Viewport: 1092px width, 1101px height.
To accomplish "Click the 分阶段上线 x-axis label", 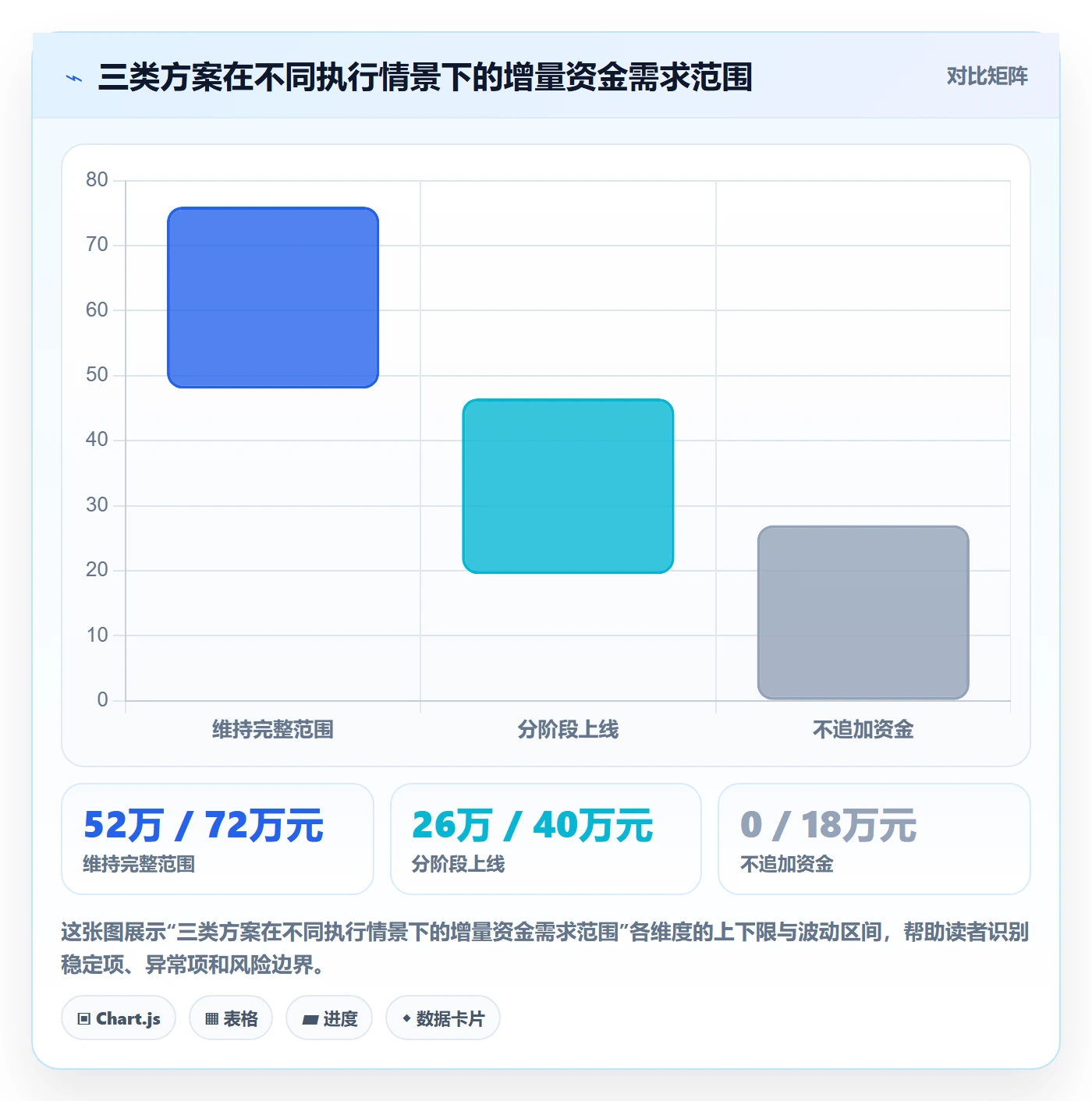I will pyautogui.click(x=568, y=730).
